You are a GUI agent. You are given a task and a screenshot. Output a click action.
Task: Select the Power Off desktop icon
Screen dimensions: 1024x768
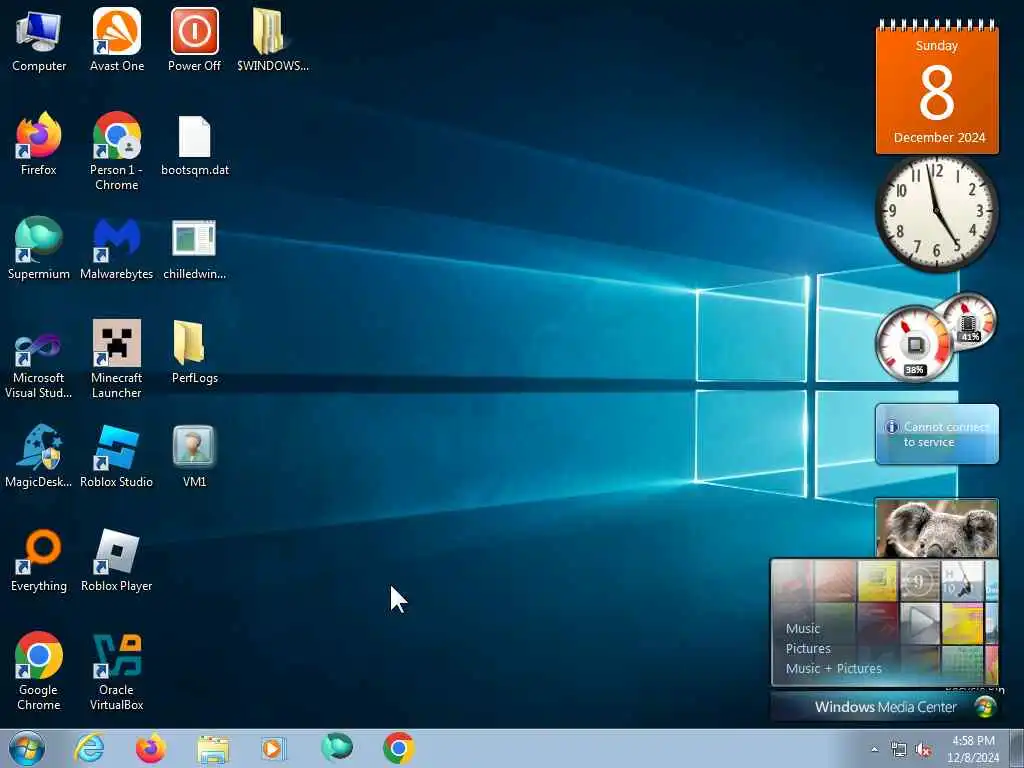point(194,40)
